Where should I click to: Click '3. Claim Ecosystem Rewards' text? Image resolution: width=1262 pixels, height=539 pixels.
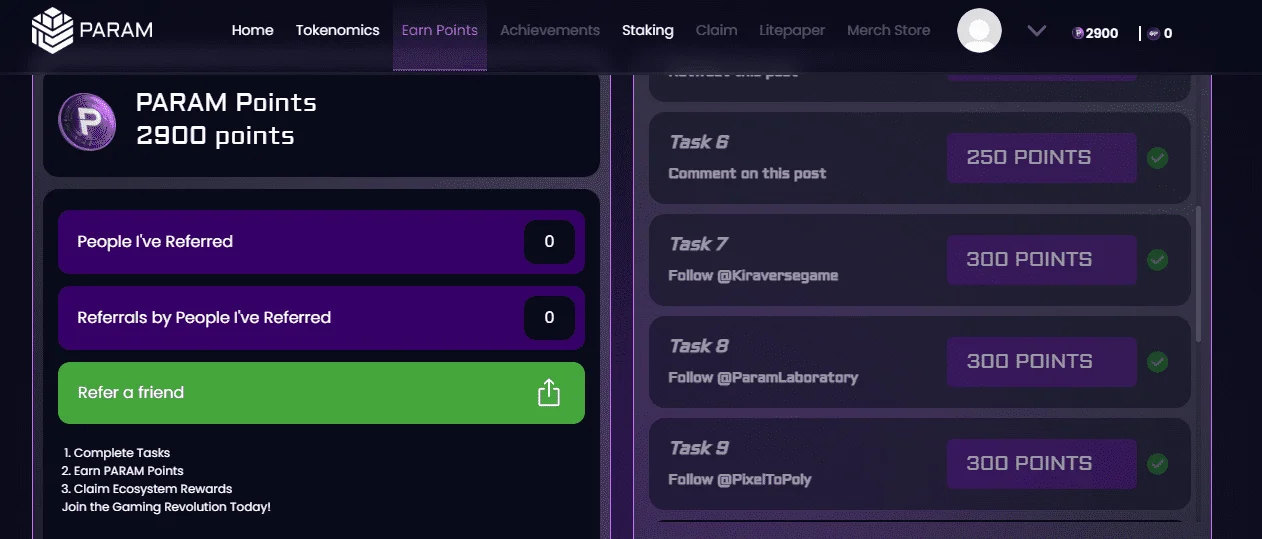(146, 489)
